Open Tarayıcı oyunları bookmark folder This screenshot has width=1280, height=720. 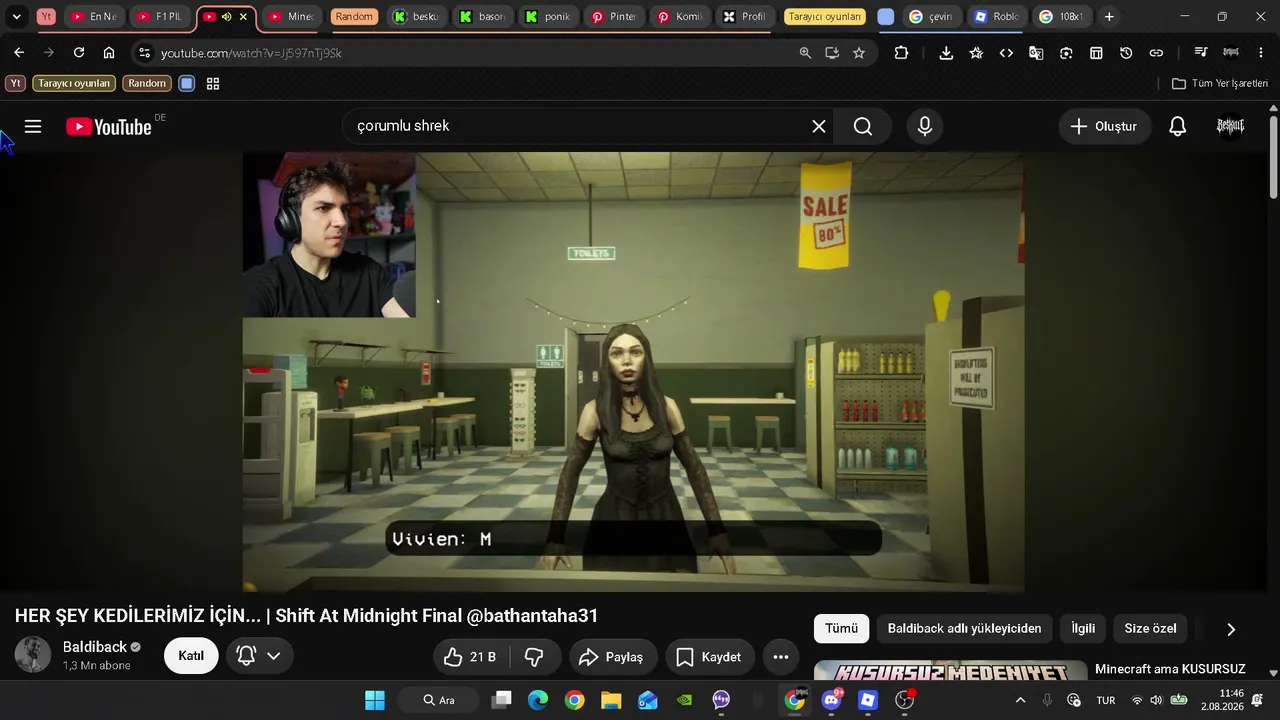click(x=74, y=83)
